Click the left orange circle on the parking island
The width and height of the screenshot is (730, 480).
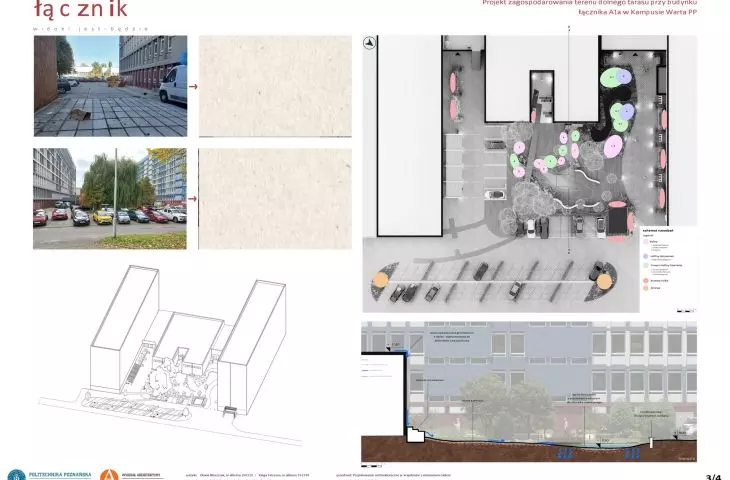point(380,280)
